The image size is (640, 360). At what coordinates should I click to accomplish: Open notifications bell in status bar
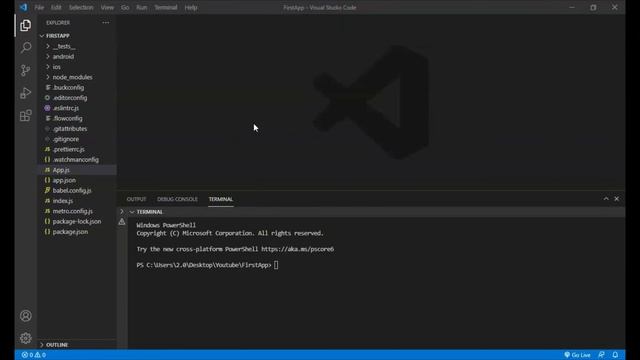coord(615,355)
